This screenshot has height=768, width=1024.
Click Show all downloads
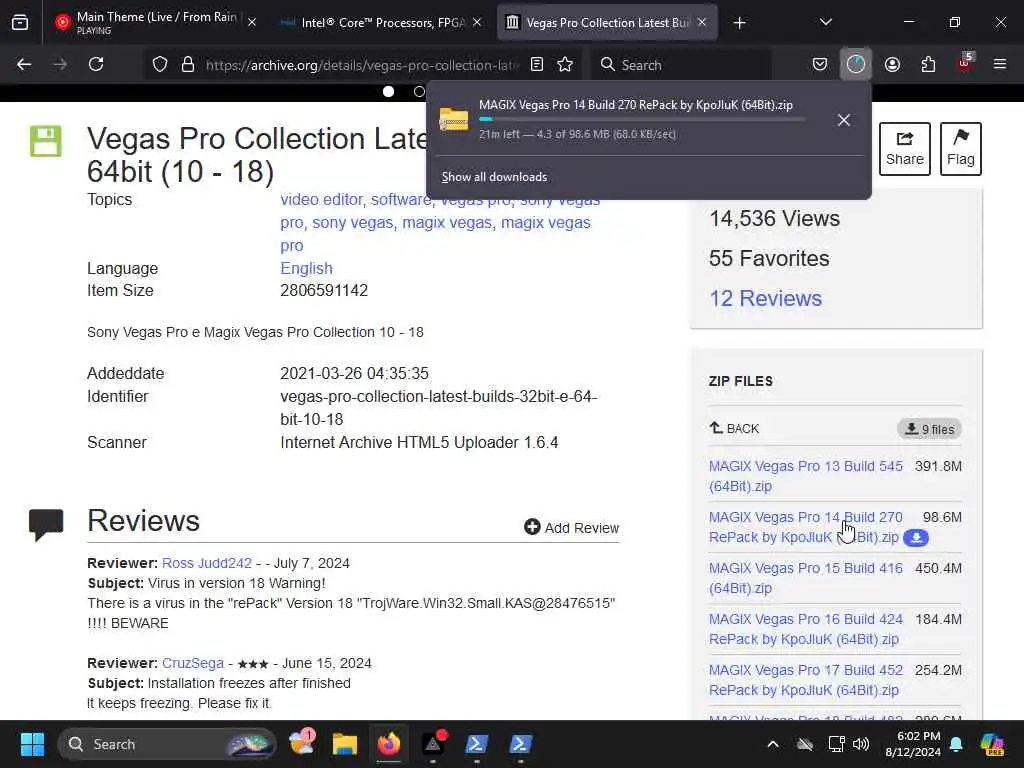pos(494,177)
